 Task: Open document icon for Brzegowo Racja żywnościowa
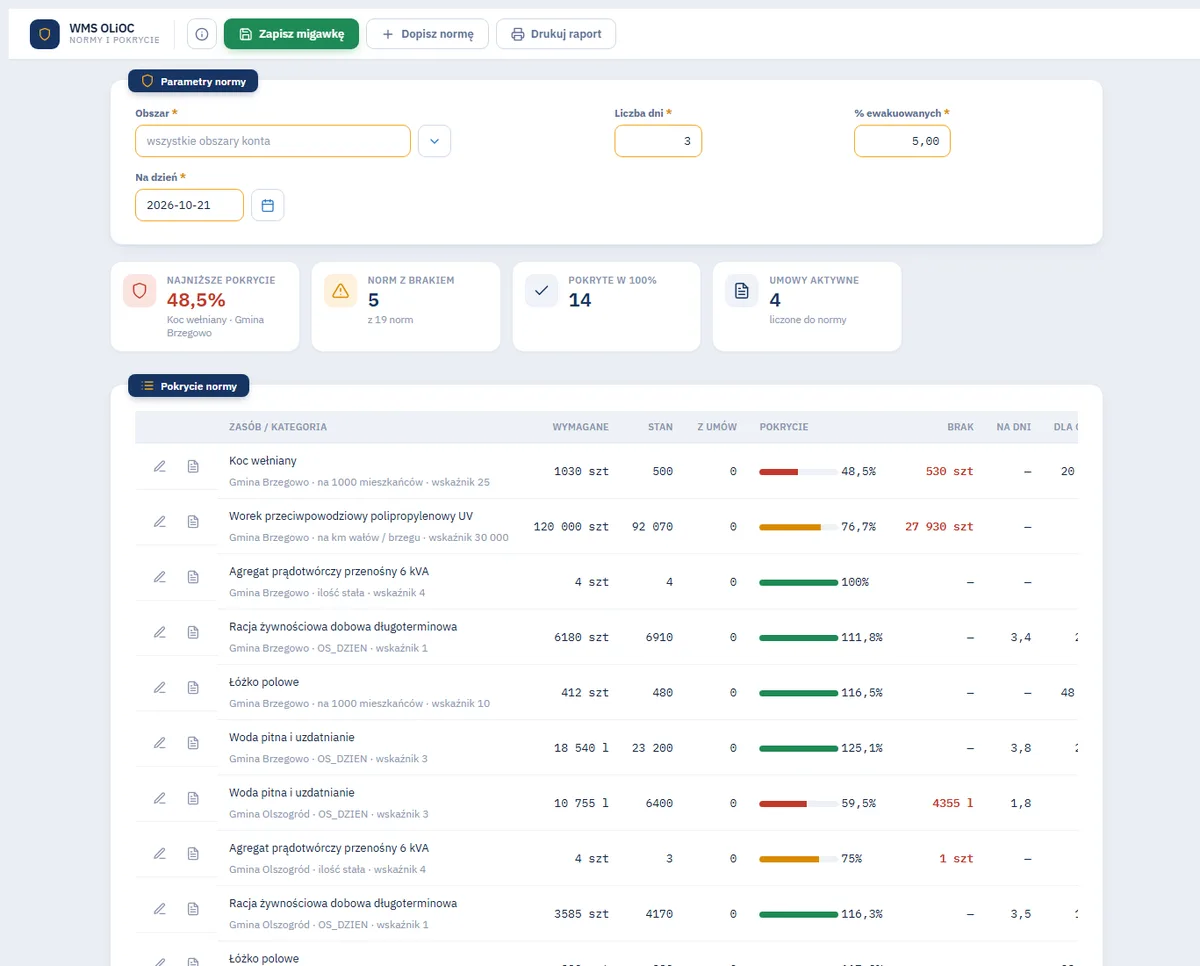click(193, 632)
